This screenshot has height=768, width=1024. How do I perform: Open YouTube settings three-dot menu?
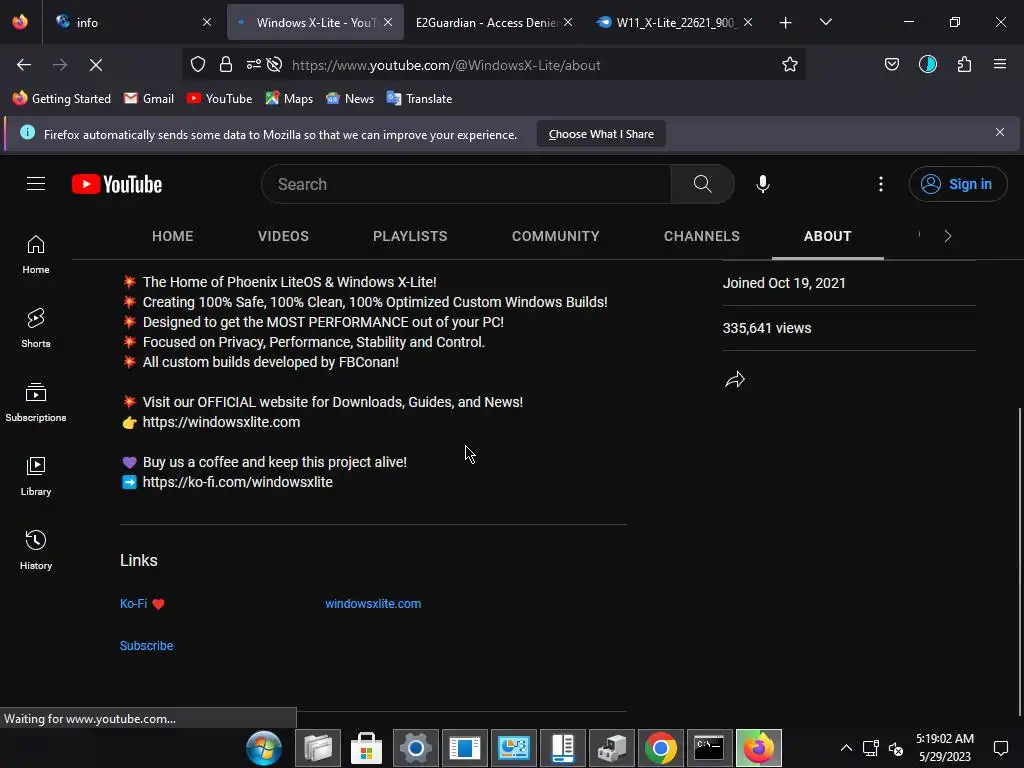(x=881, y=184)
